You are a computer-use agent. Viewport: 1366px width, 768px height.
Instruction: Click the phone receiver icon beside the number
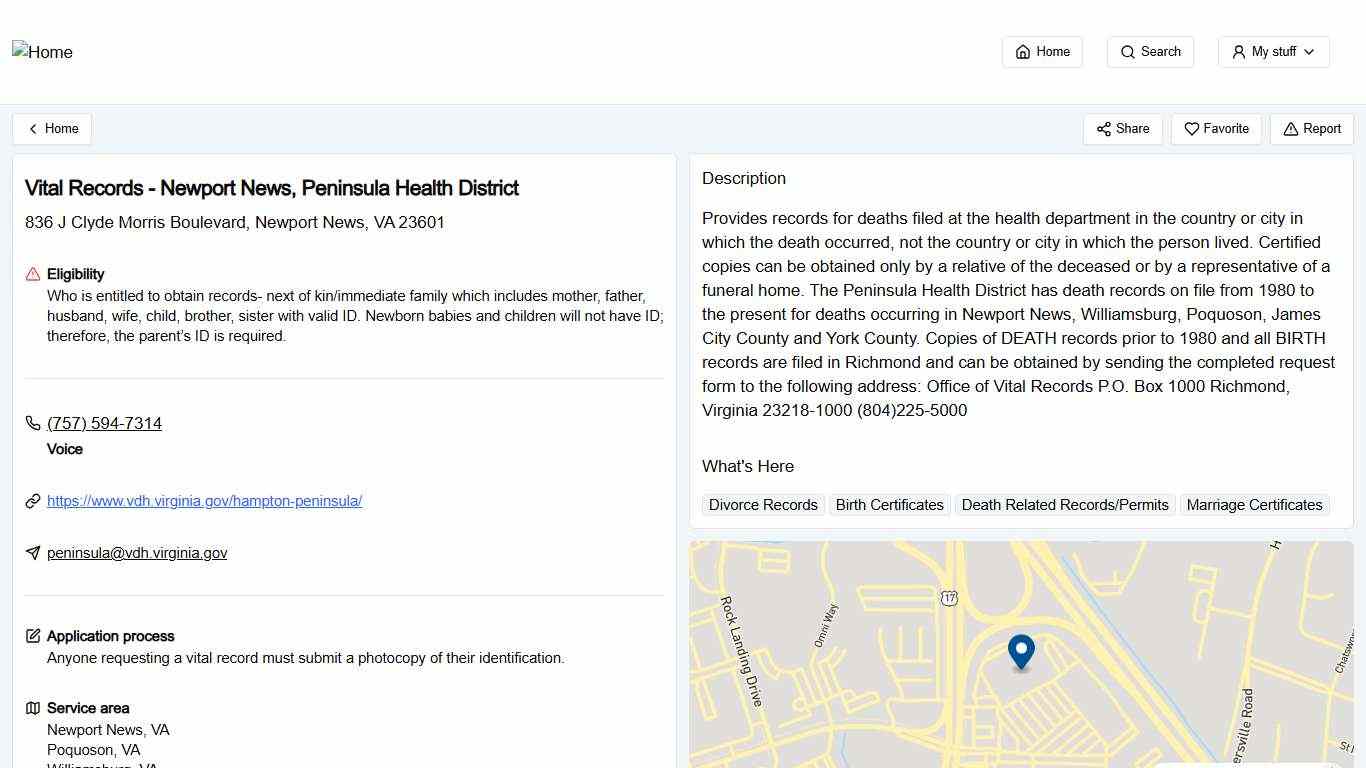tap(33, 423)
